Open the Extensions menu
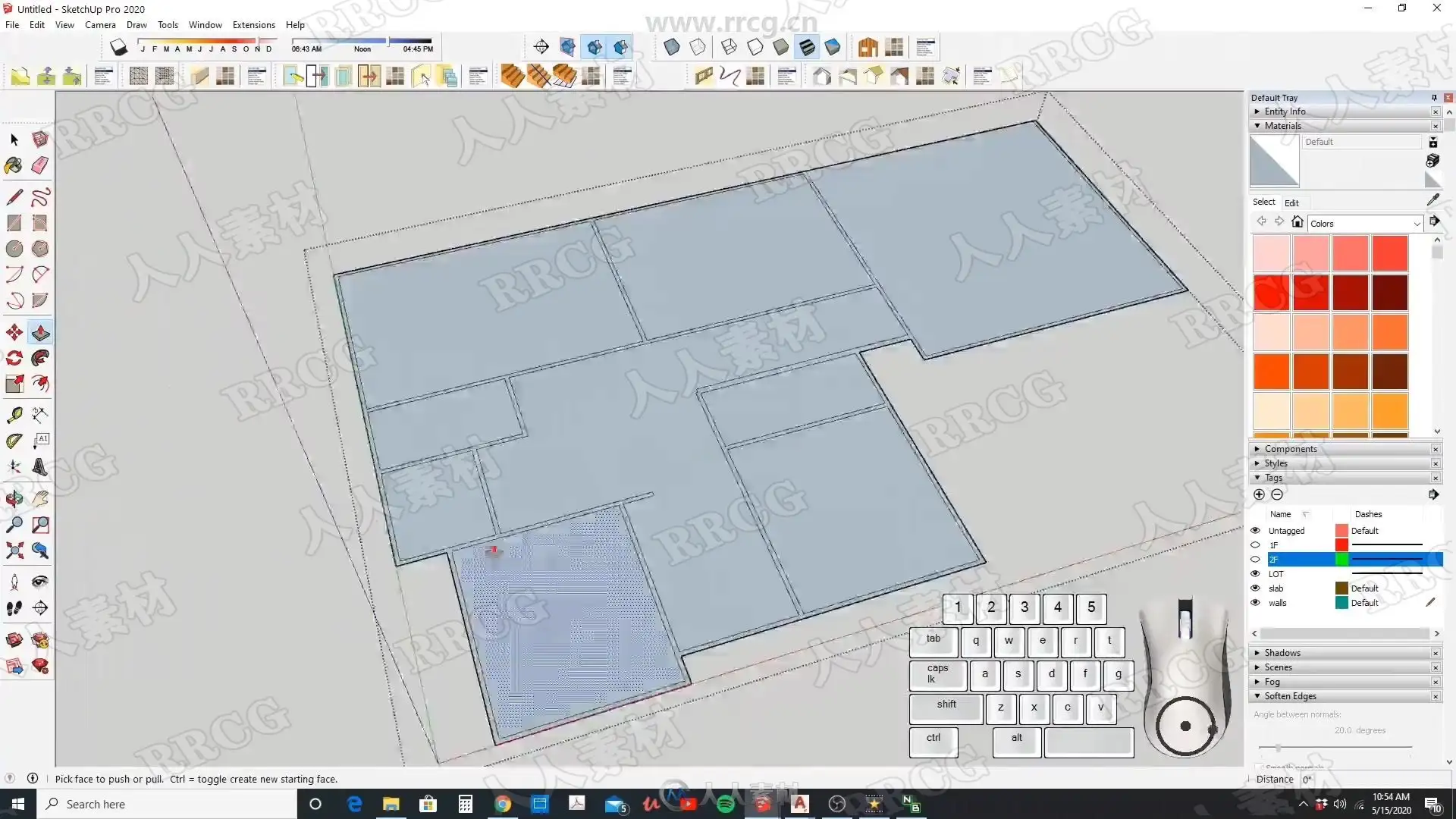1456x819 pixels. [x=253, y=25]
